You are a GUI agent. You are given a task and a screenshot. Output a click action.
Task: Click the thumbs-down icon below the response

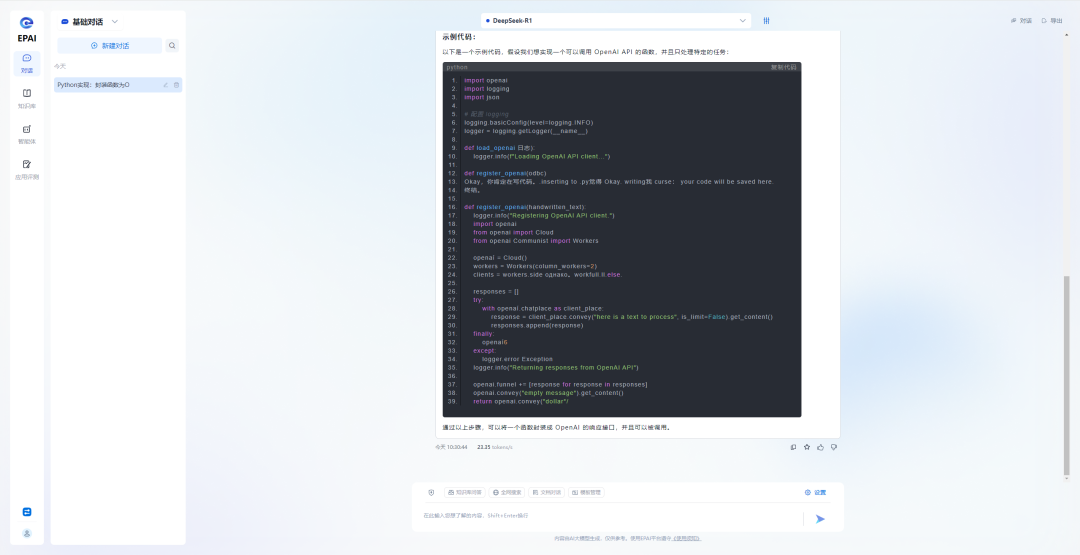coord(834,447)
